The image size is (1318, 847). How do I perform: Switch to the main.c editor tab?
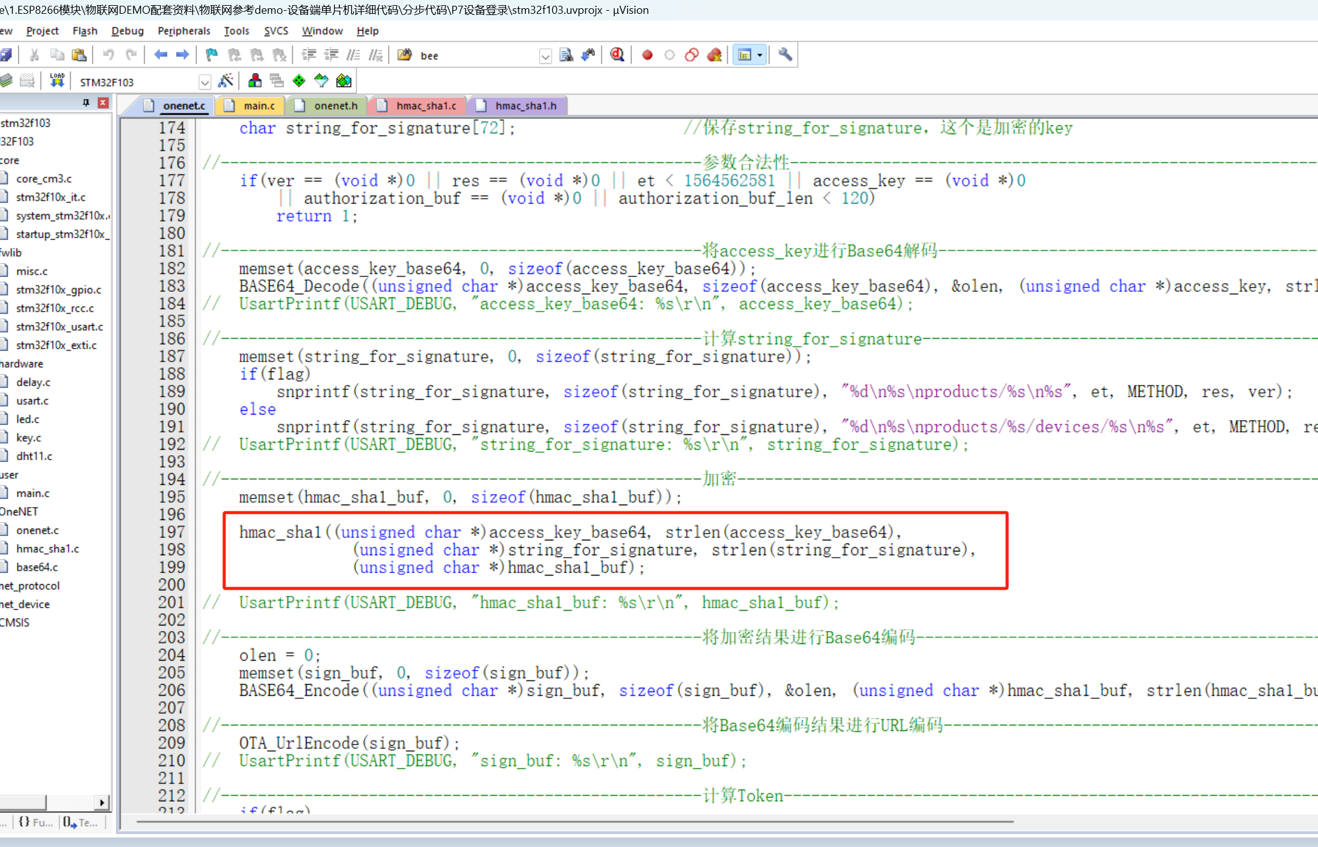(250, 105)
